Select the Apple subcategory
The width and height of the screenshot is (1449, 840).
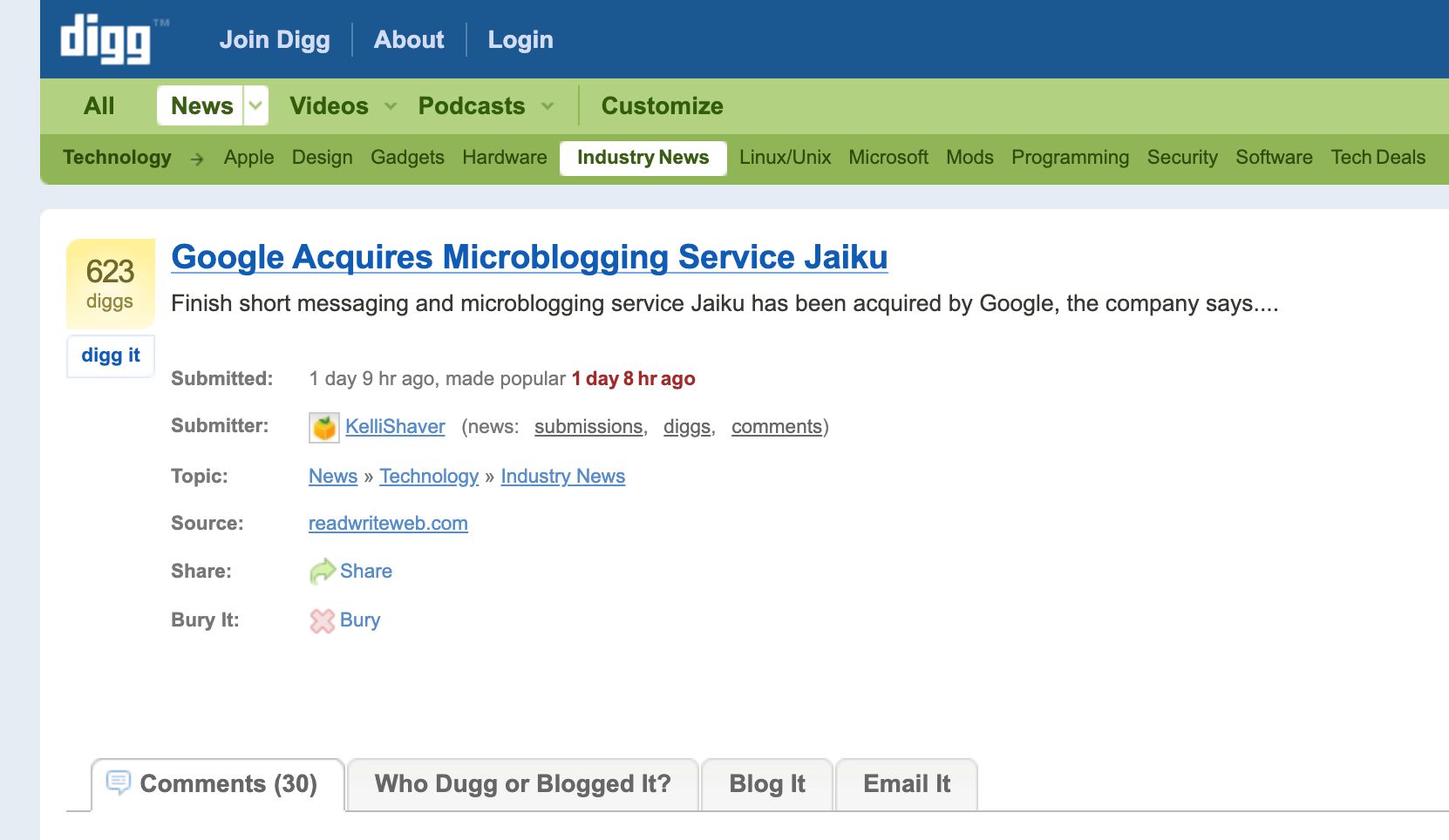(248, 157)
